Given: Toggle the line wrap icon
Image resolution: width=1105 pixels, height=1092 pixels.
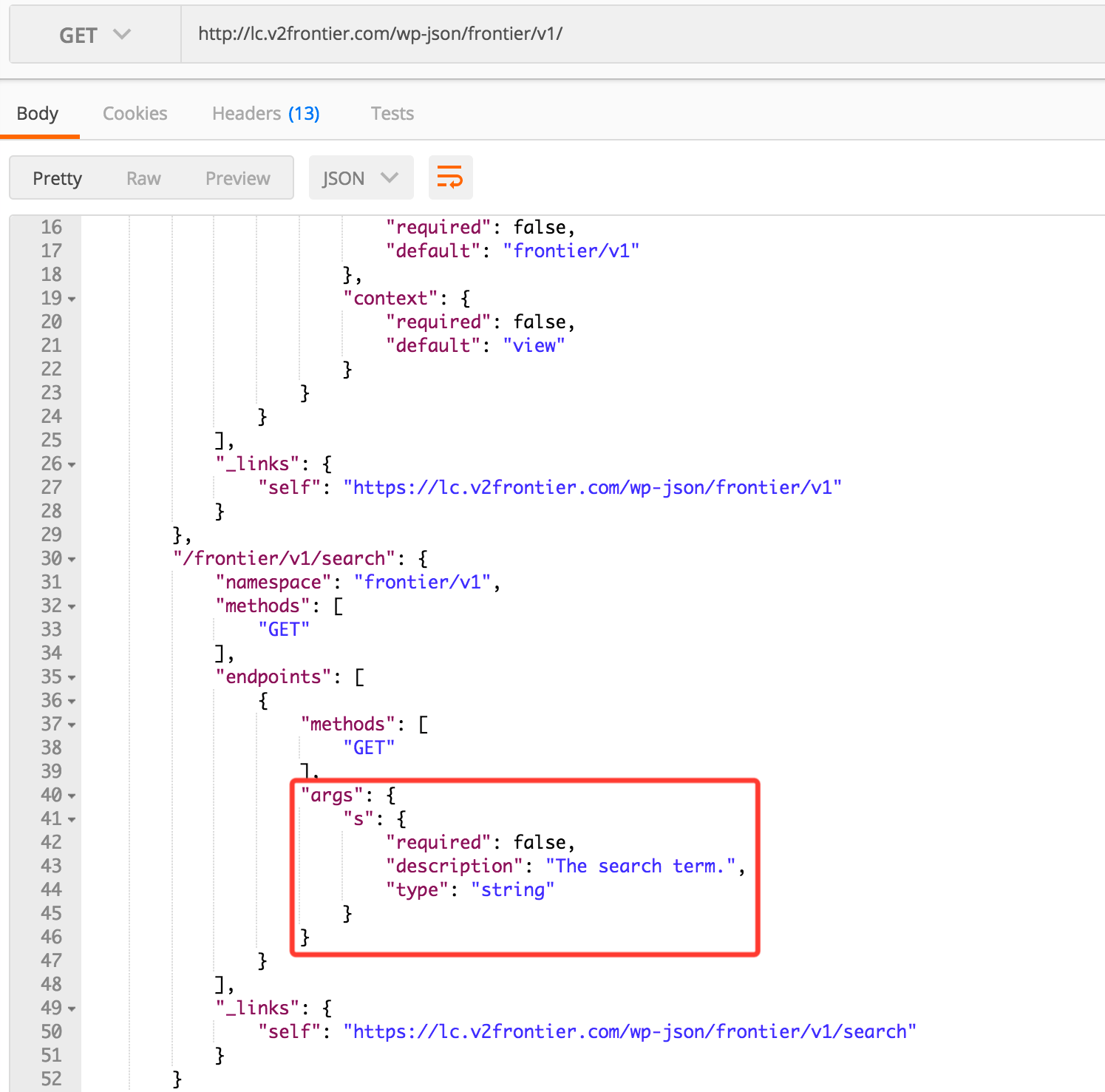Looking at the screenshot, I should tap(450, 177).
